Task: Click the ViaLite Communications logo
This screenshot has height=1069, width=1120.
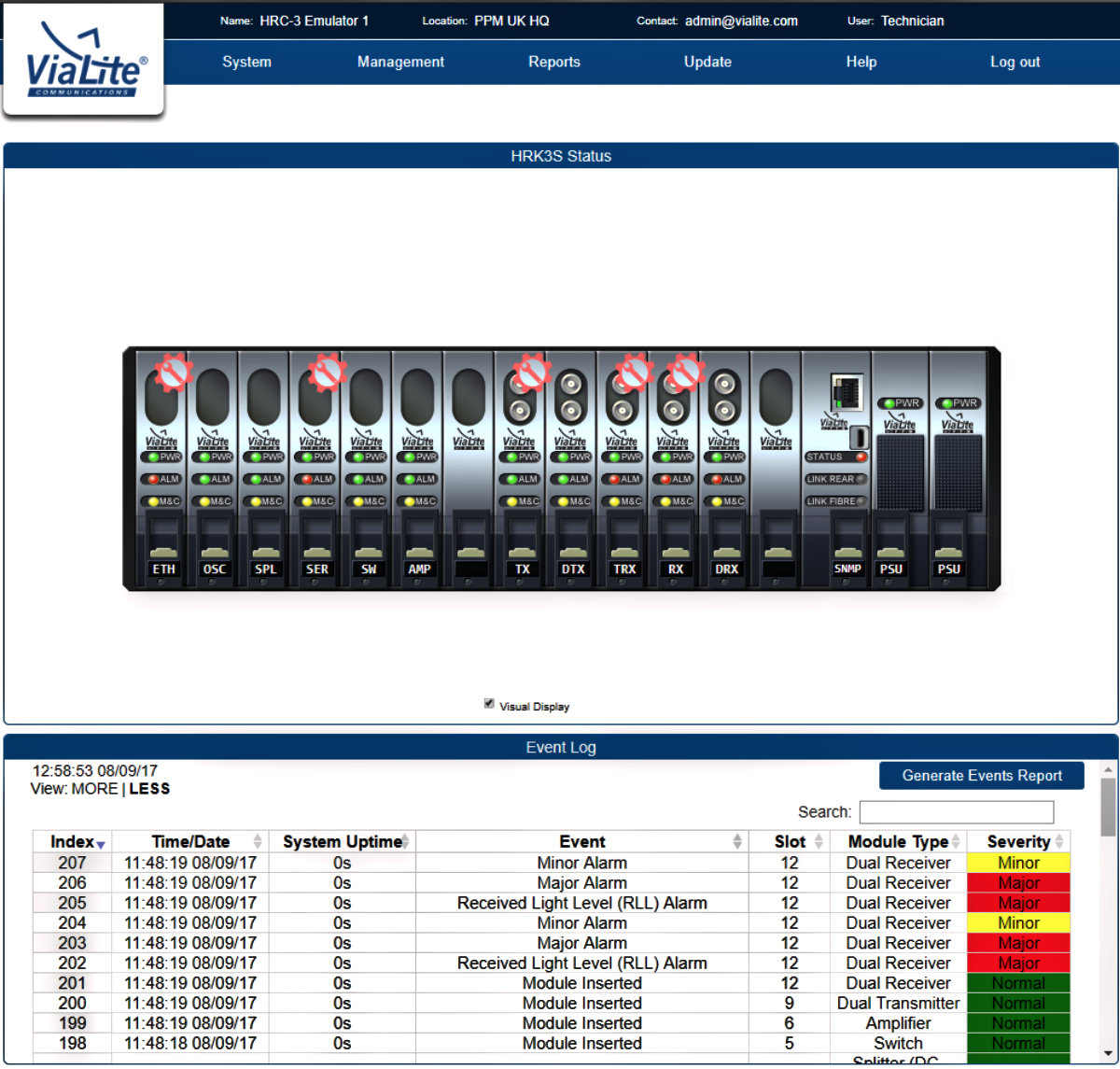Action: 84,62
